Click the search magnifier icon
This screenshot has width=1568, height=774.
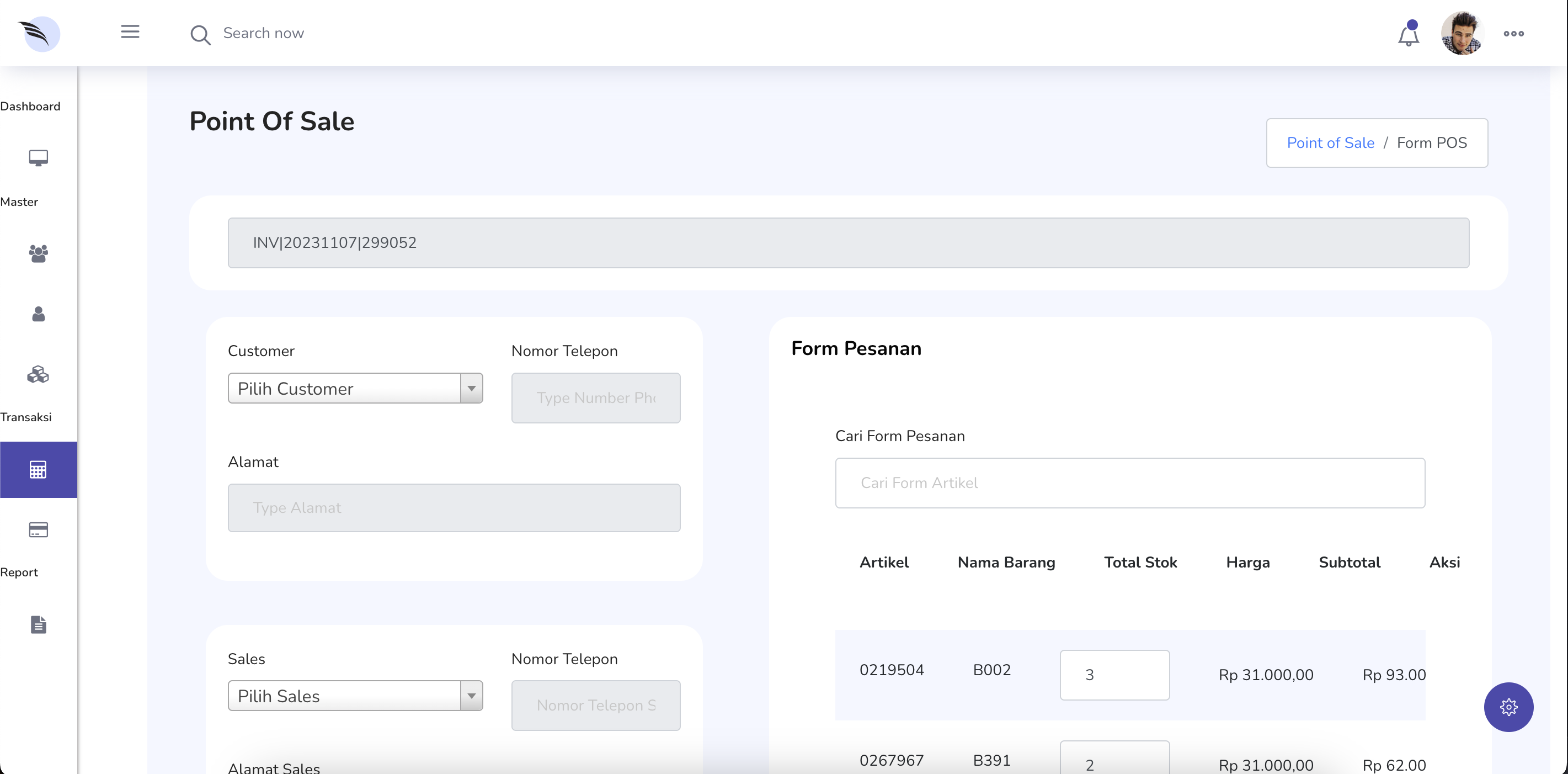click(200, 34)
